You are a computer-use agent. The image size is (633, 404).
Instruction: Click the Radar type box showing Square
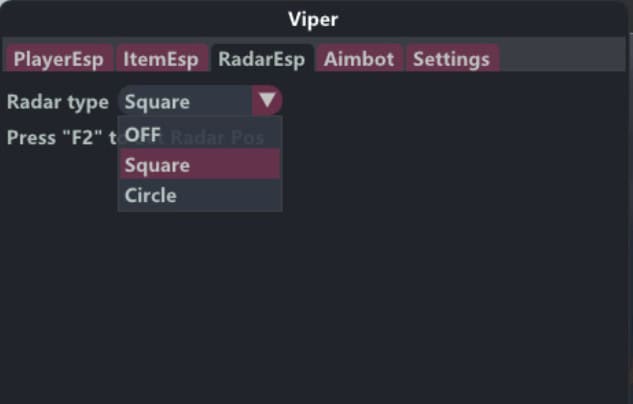186,101
